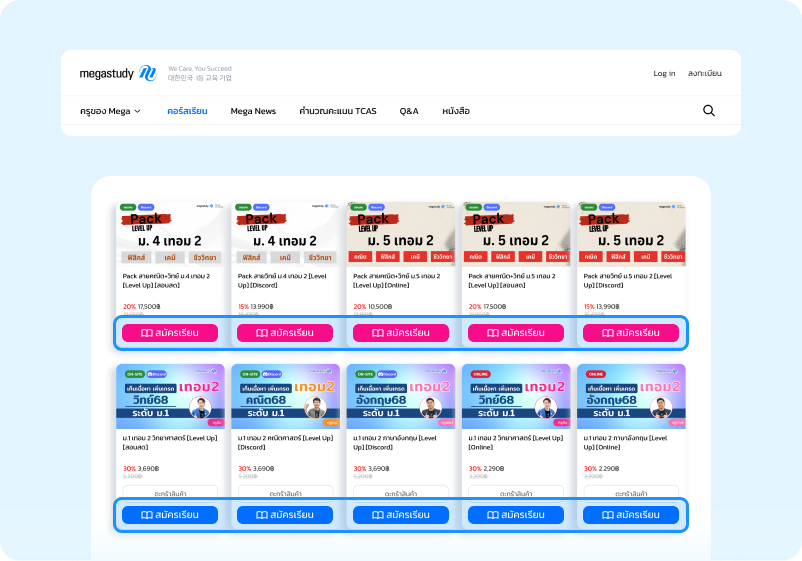The width and height of the screenshot is (802, 561).
Task: Open title Pack สายวิทย์ ม.4 เทอม 2 [Discord]
Action: (282, 281)
